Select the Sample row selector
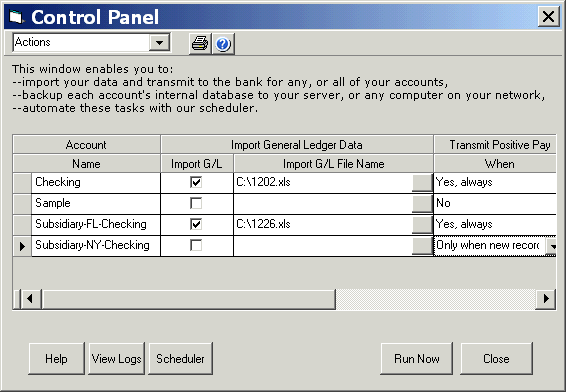Viewport: 566px width, 392px height. coord(22,204)
